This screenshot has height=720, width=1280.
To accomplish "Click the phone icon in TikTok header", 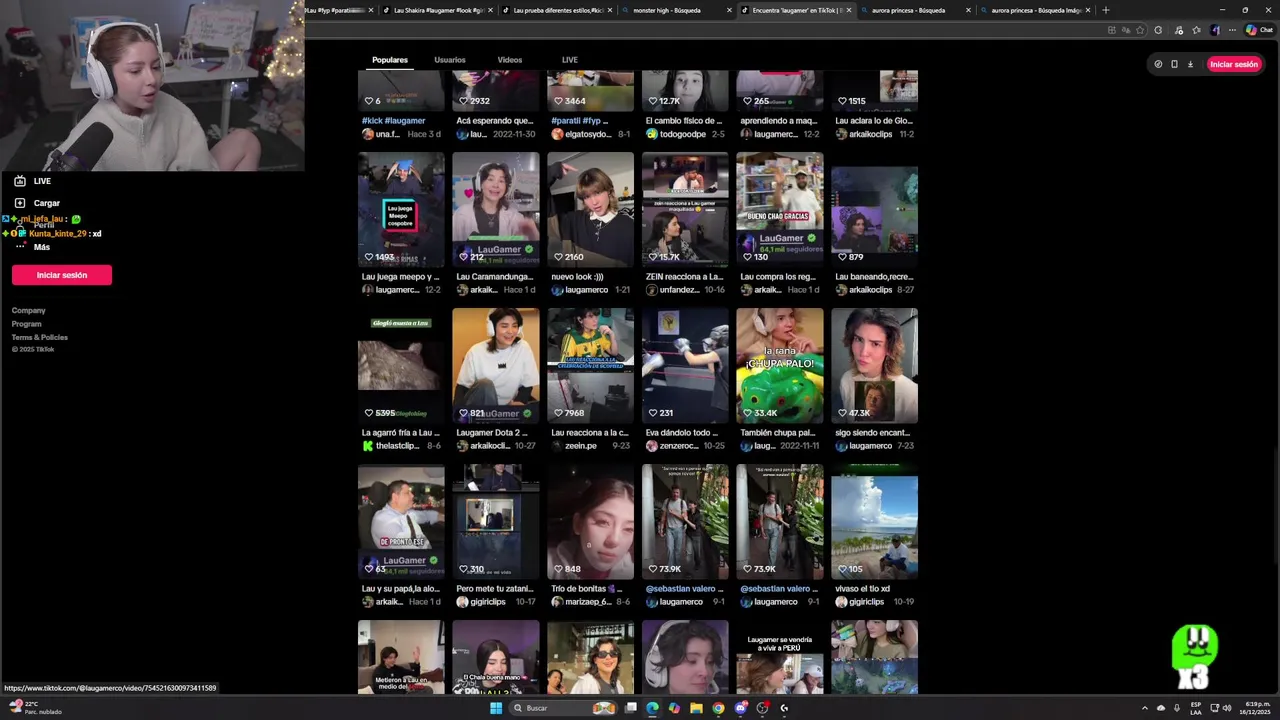I will (1174, 64).
